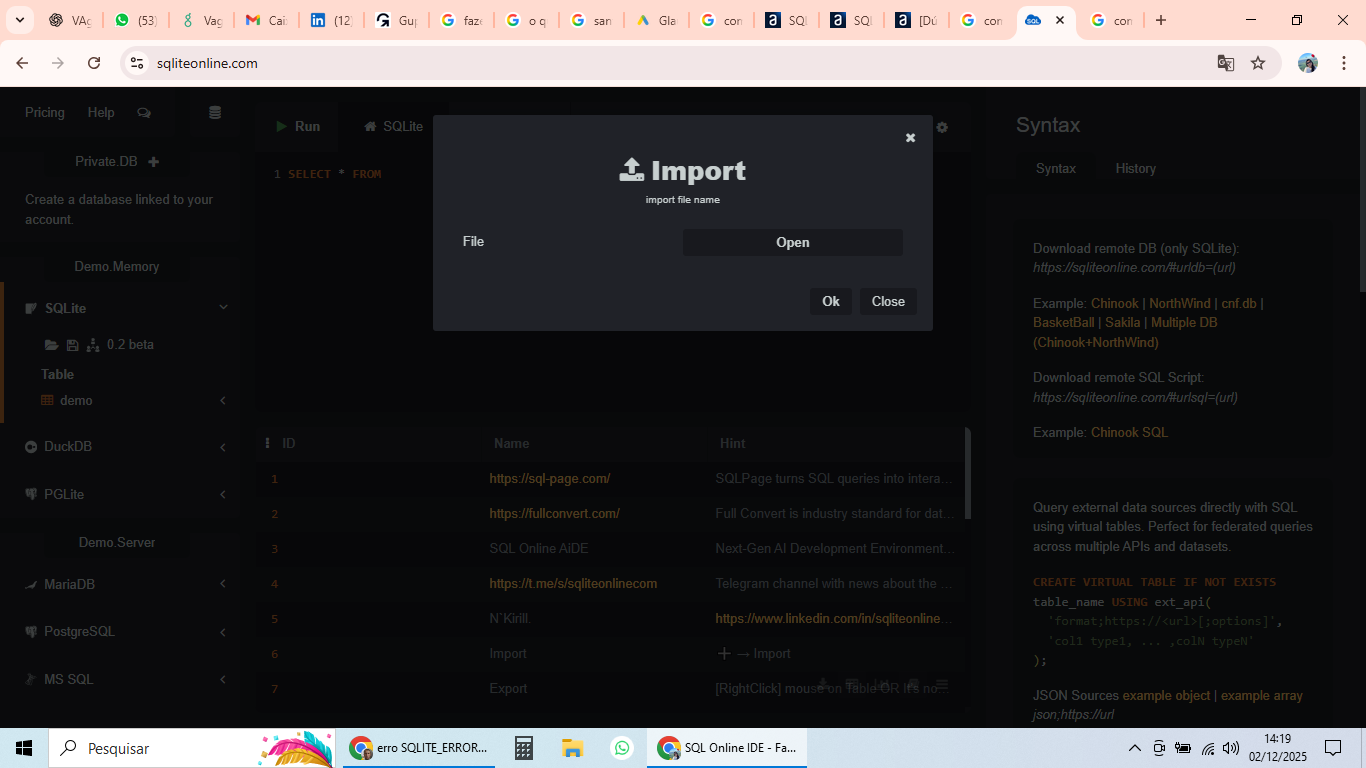Viewport: 1366px width, 768px height.
Task: Switch to the Syntax tab
Action: pyautogui.click(x=1056, y=169)
